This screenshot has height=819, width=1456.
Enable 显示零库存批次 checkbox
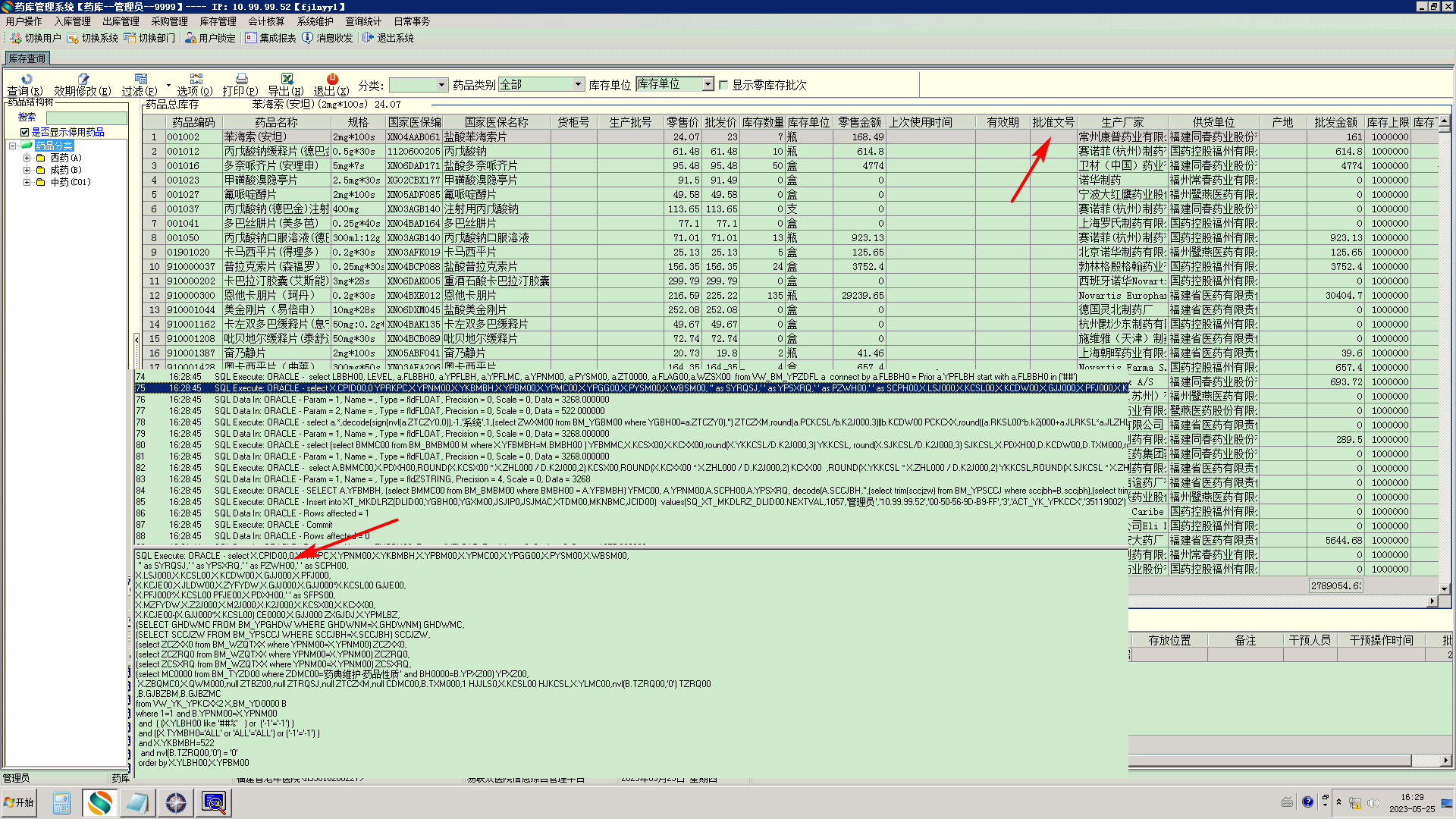pyautogui.click(x=723, y=85)
